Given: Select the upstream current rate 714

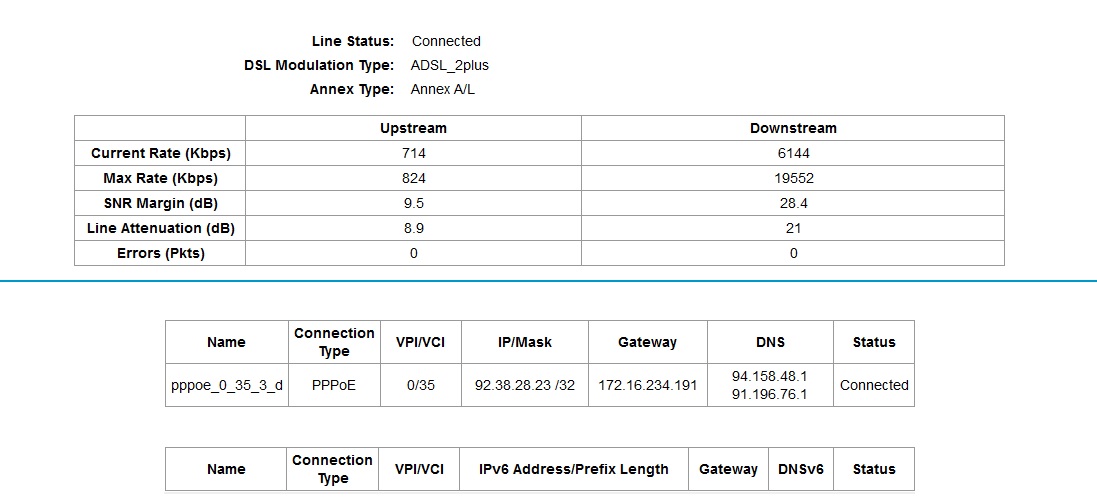Looking at the screenshot, I should (413, 153).
